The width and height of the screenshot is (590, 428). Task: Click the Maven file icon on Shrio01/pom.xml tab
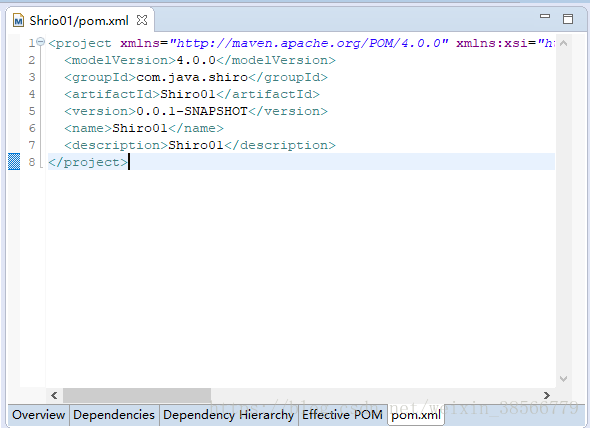18,20
